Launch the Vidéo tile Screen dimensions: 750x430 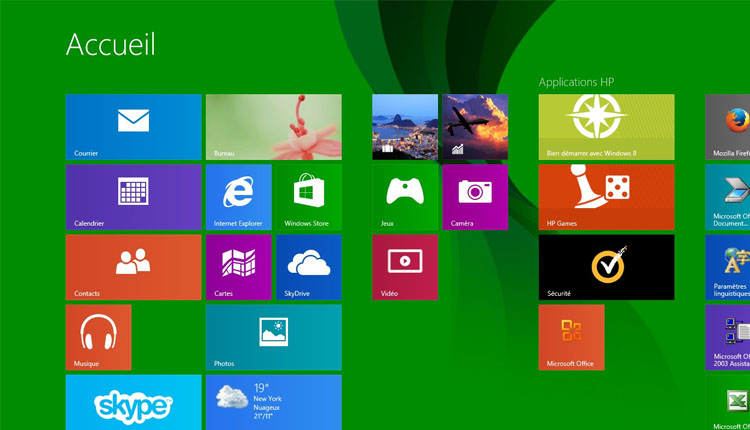tap(405, 267)
